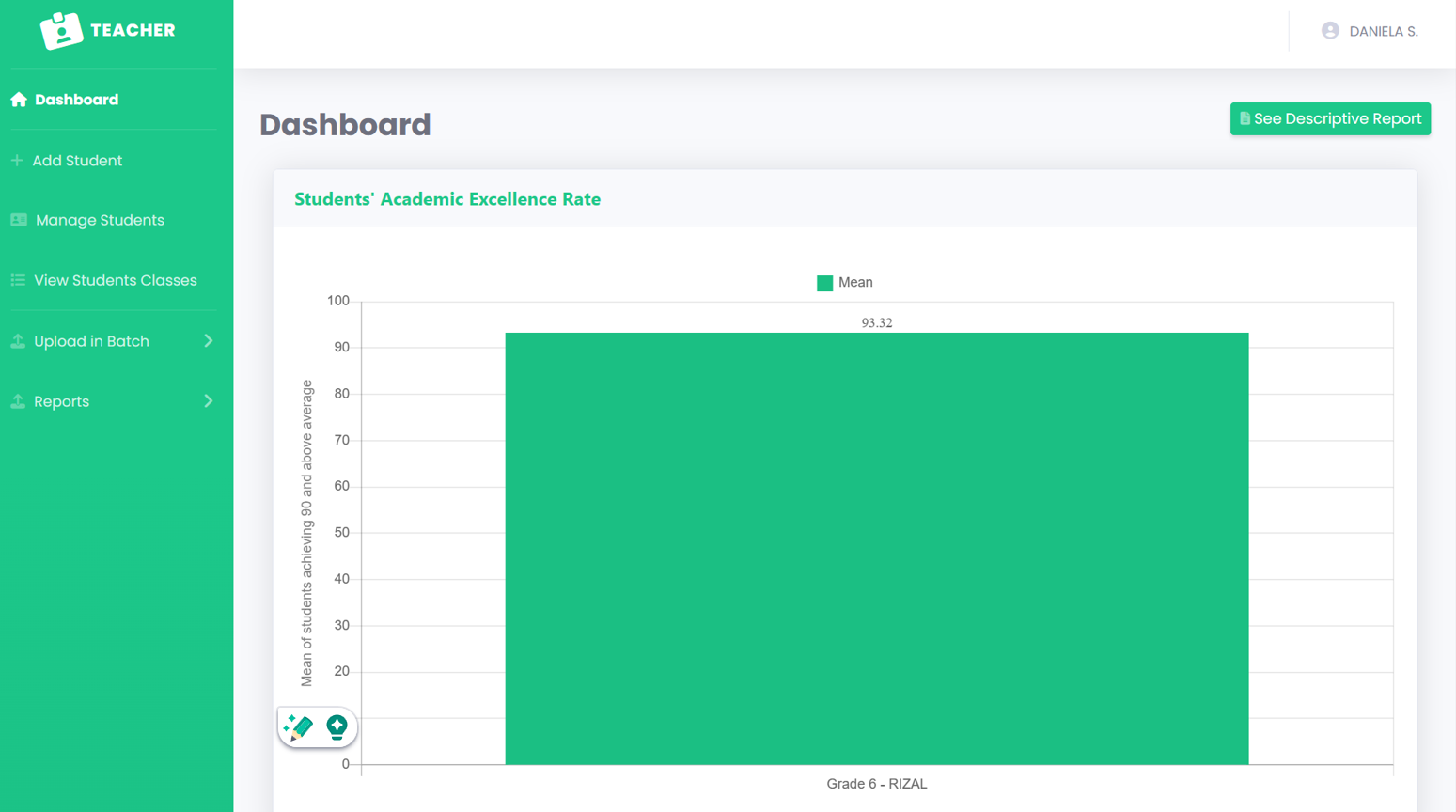The width and height of the screenshot is (1456, 812).
Task: Click the lightbulb suggestion floating icon
Action: 337,726
